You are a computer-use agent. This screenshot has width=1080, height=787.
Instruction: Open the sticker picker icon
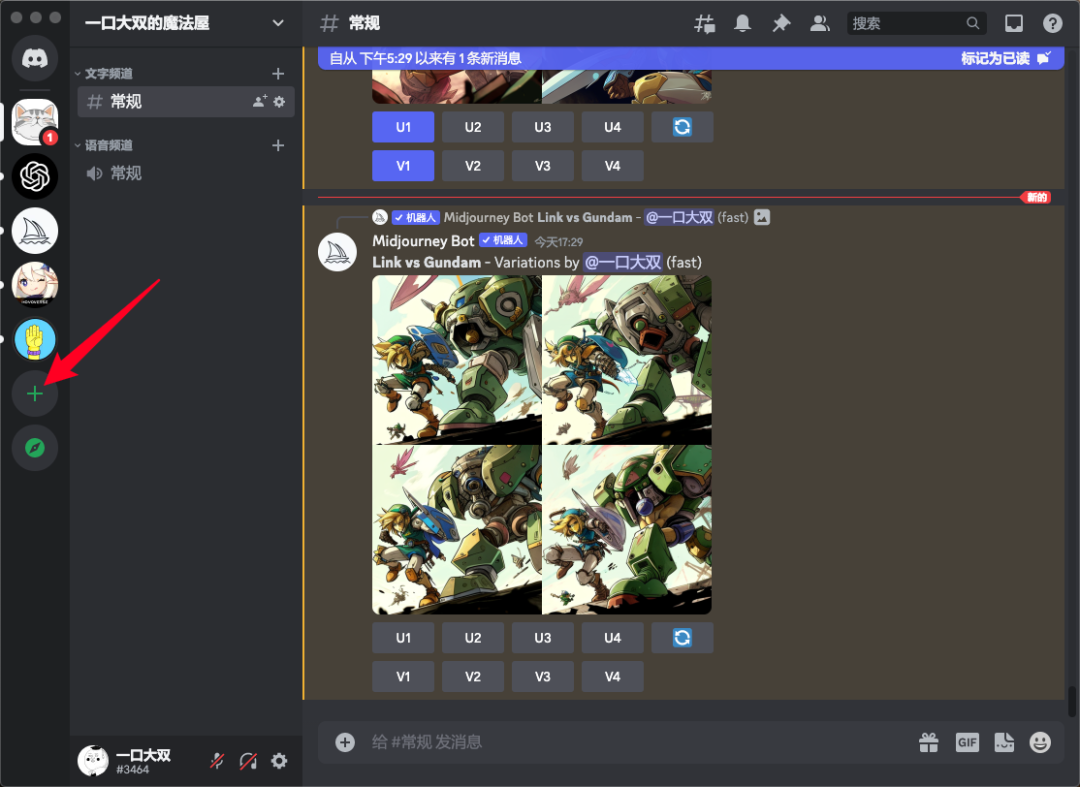tap(1004, 742)
